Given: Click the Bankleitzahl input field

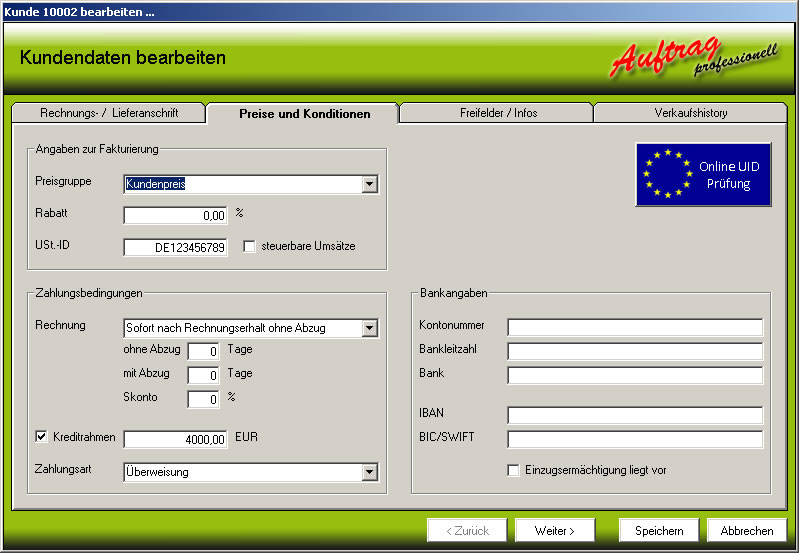Looking at the screenshot, I should (x=635, y=351).
